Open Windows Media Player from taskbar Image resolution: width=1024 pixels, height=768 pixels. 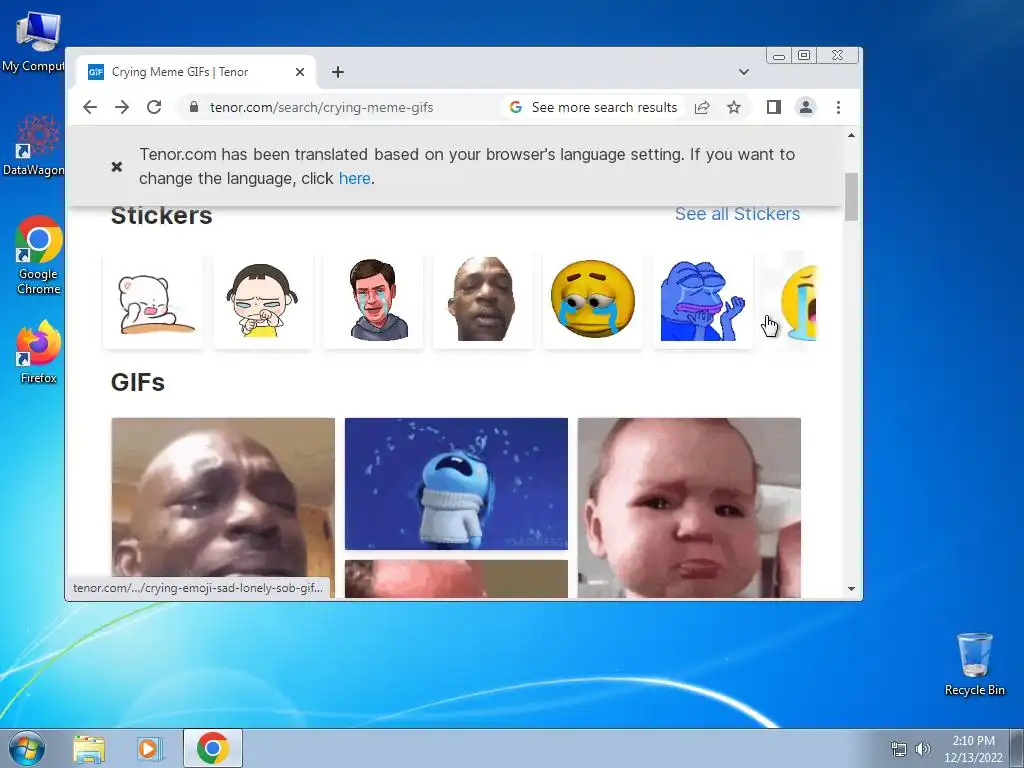point(150,748)
